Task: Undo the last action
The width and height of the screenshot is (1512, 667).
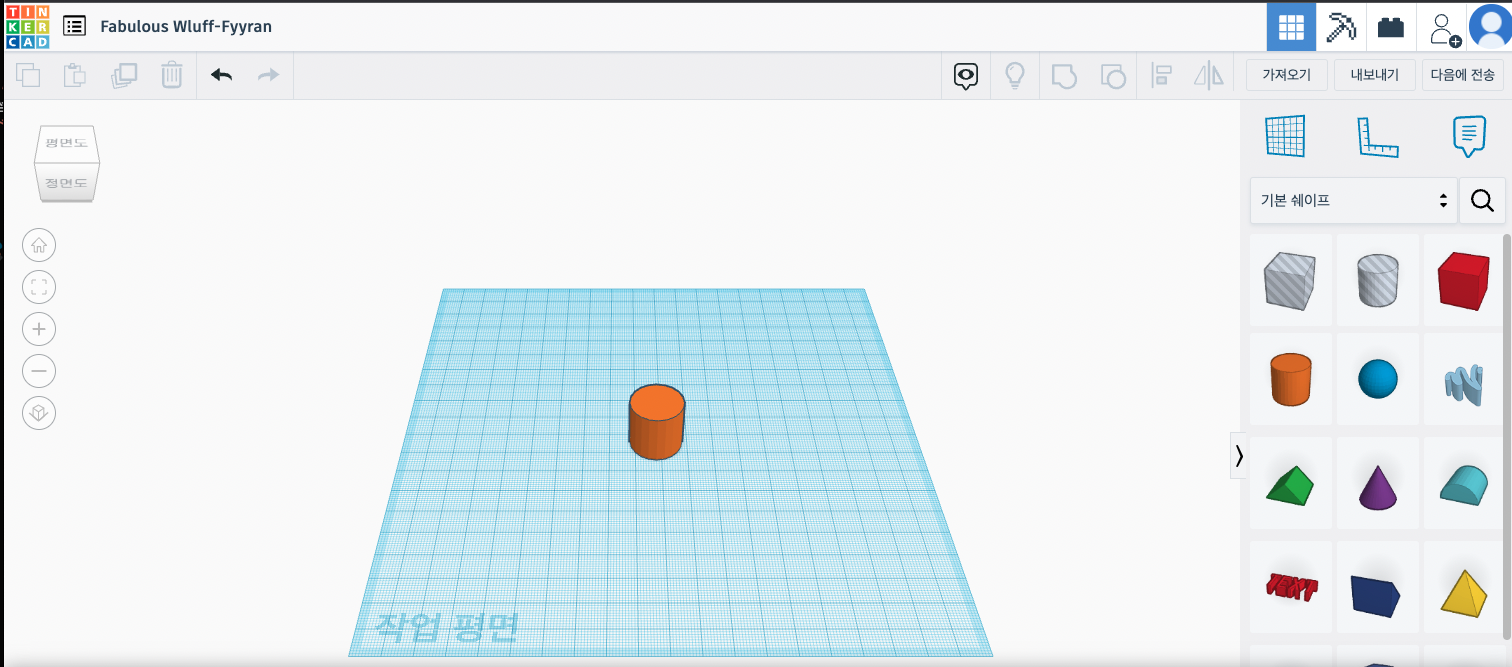Action: coord(221,75)
